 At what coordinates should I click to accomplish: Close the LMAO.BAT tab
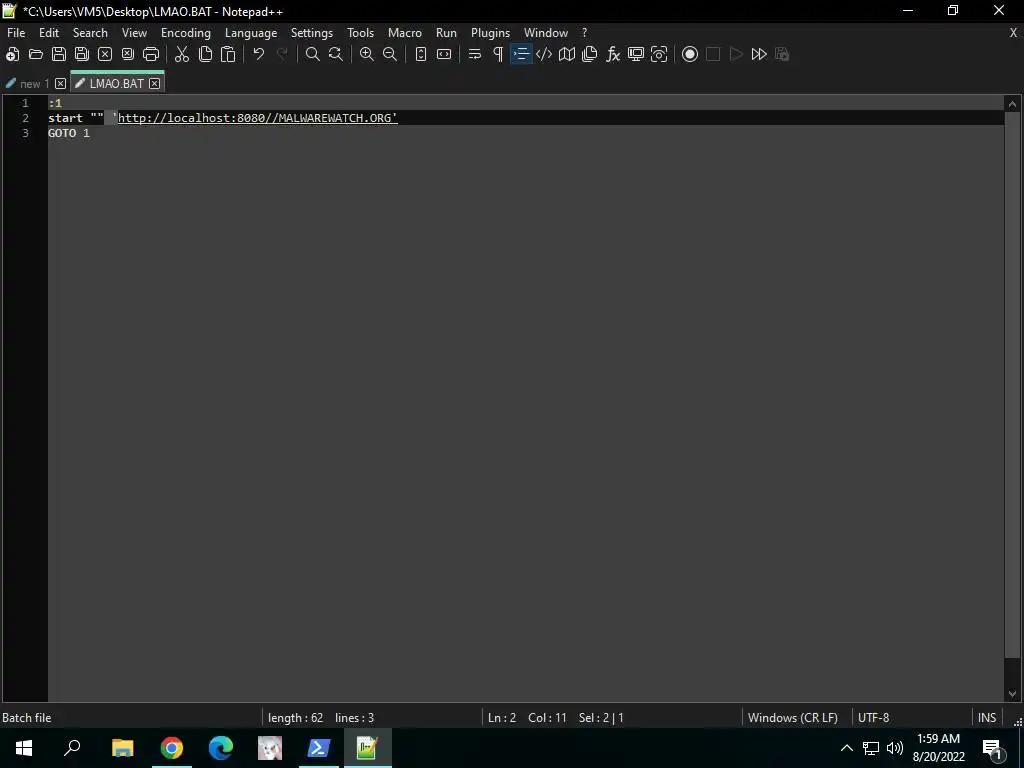click(154, 84)
